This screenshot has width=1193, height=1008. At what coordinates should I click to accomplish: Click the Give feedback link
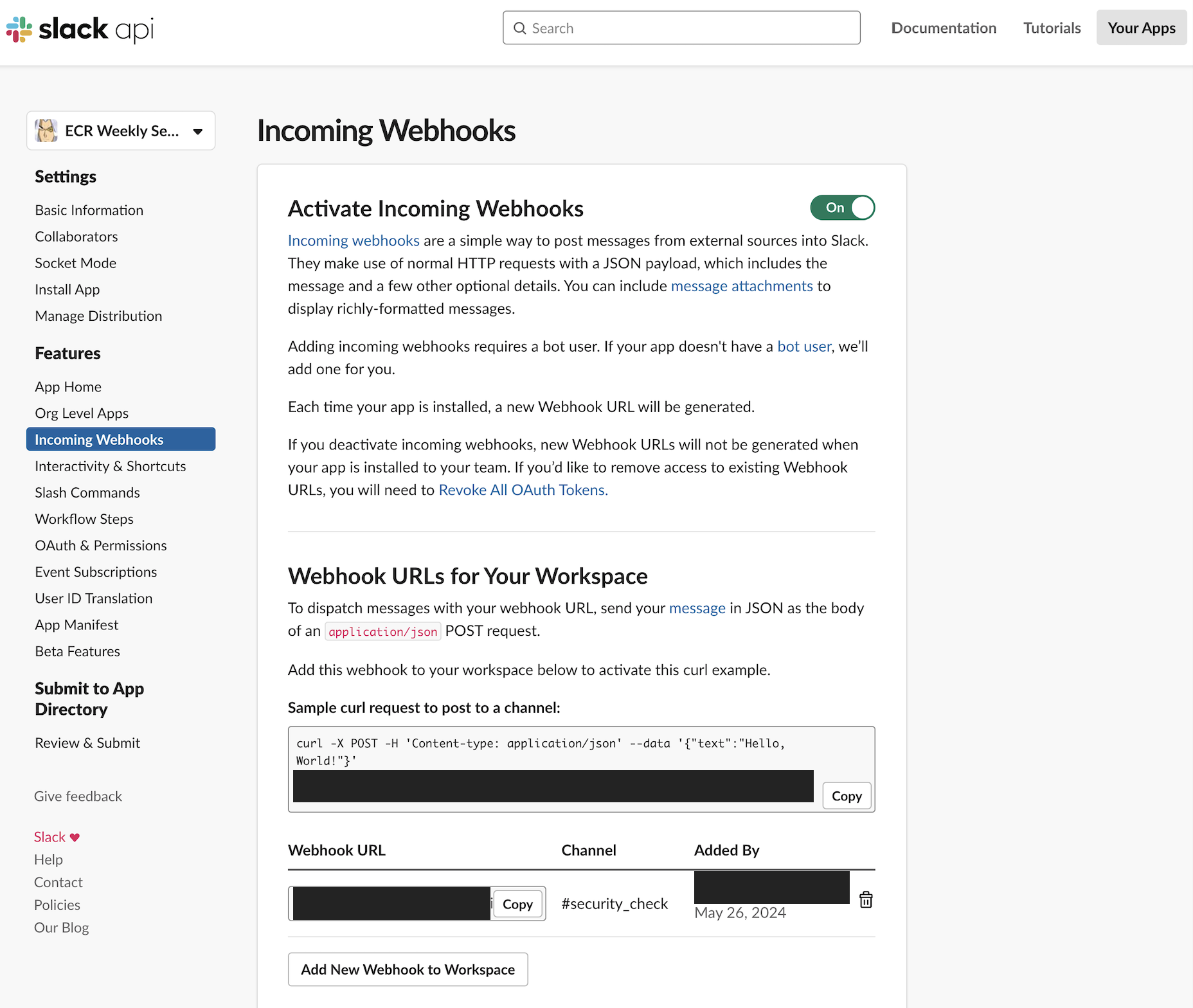click(x=78, y=796)
